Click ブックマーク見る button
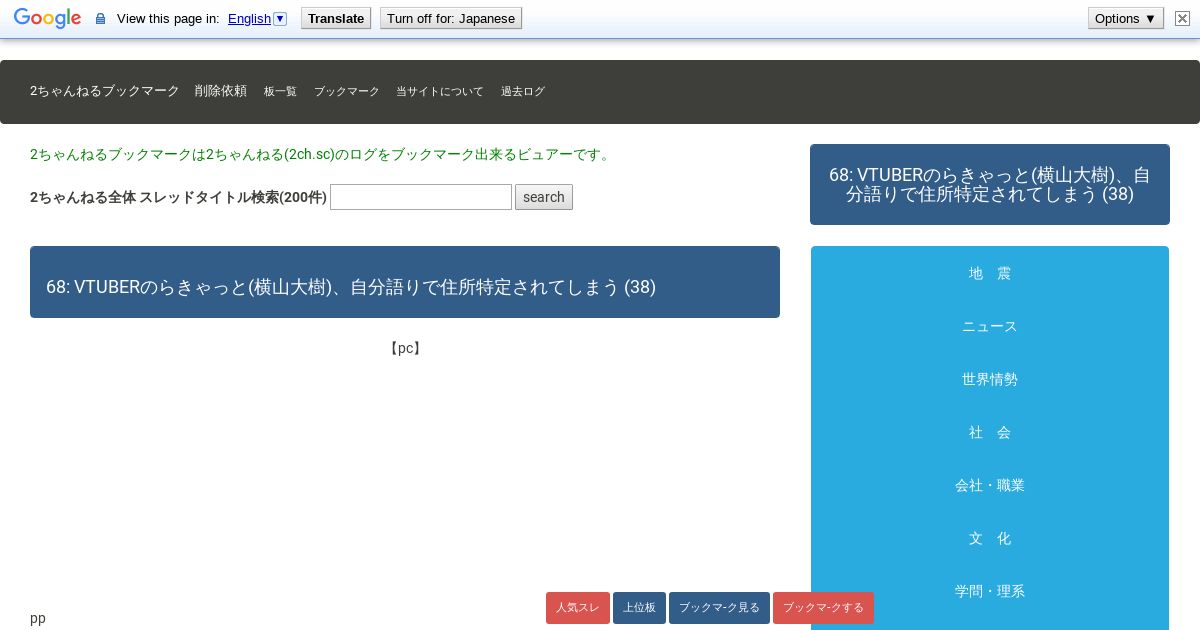This screenshot has height=630, width=1200. tap(719, 608)
